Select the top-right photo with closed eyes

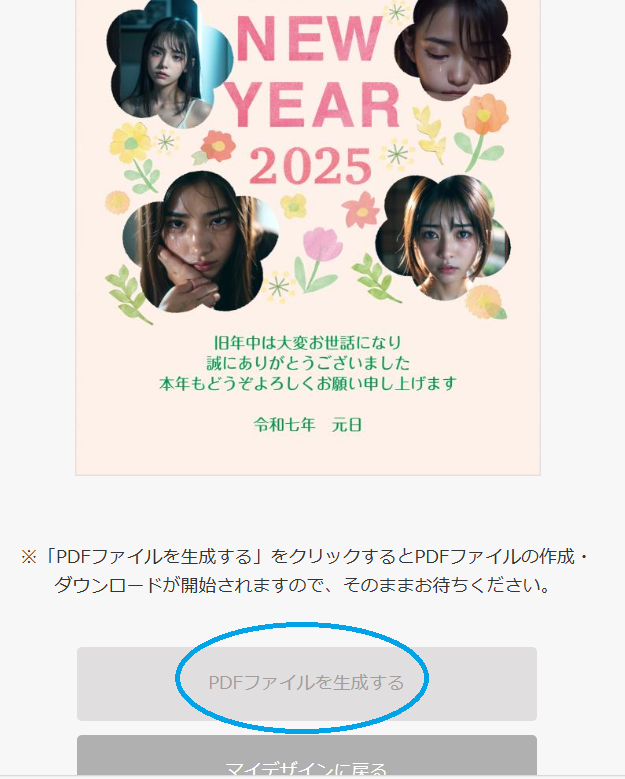click(452, 47)
